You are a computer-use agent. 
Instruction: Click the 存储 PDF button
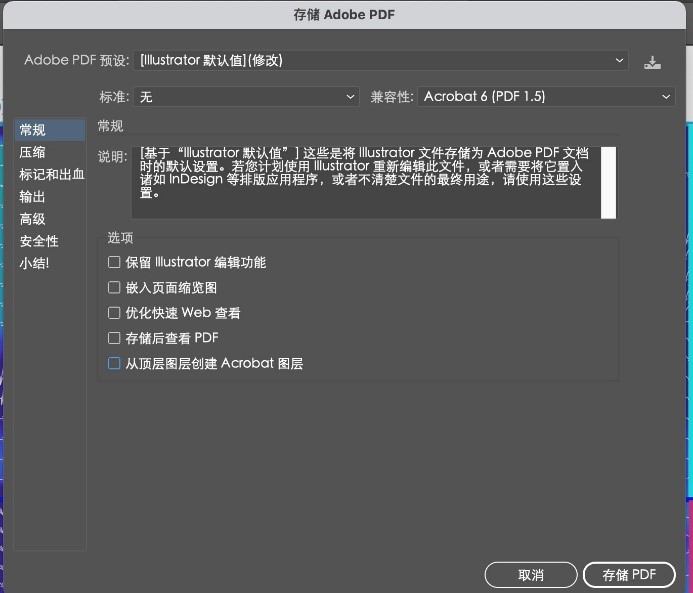click(629, 575)
